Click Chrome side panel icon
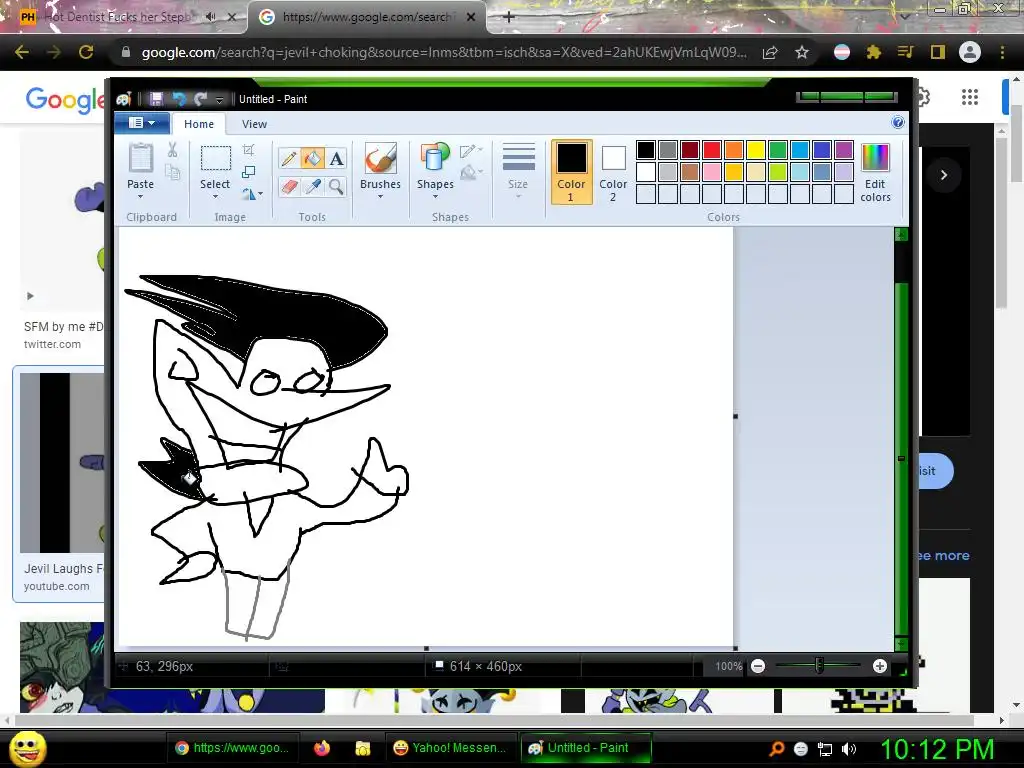Screen dimensions: 1024x768 (x=938, y=52)
